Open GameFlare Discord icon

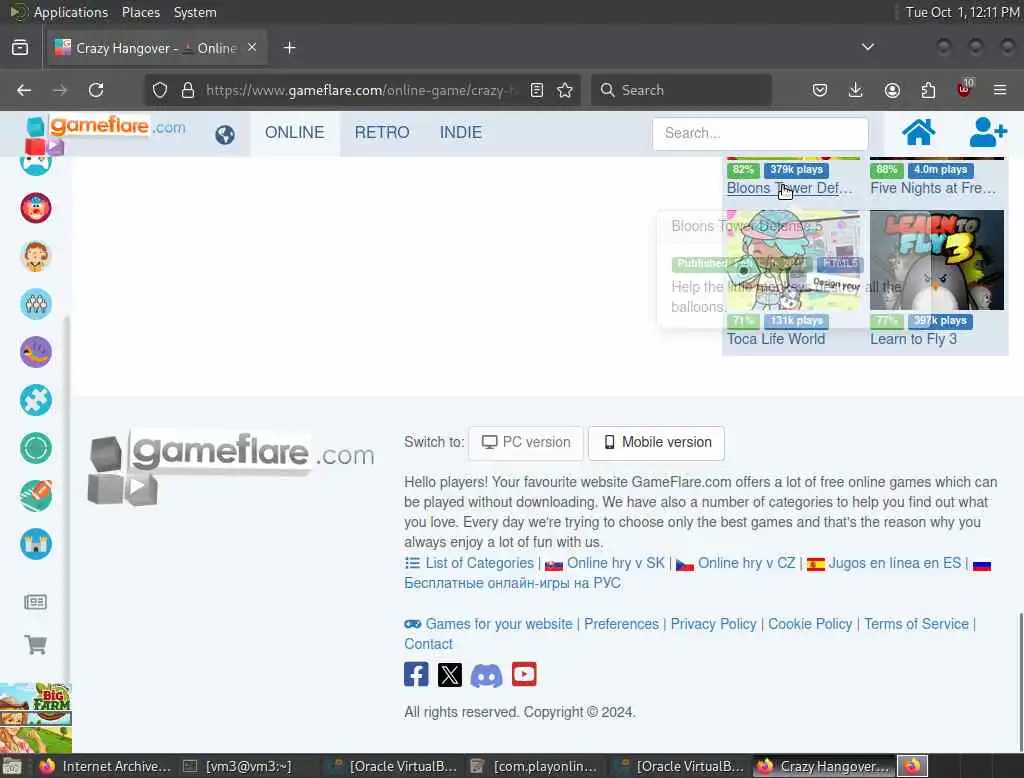(487, 675)
